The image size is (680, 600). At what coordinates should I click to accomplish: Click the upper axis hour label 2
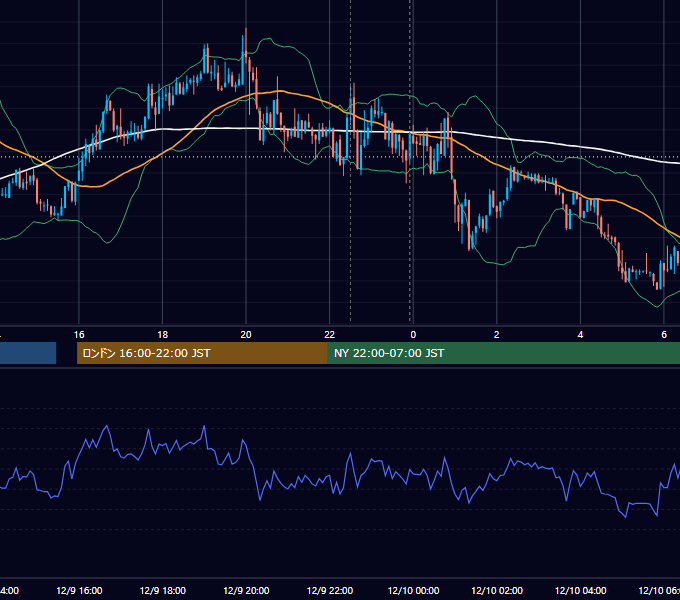[497, 335]
